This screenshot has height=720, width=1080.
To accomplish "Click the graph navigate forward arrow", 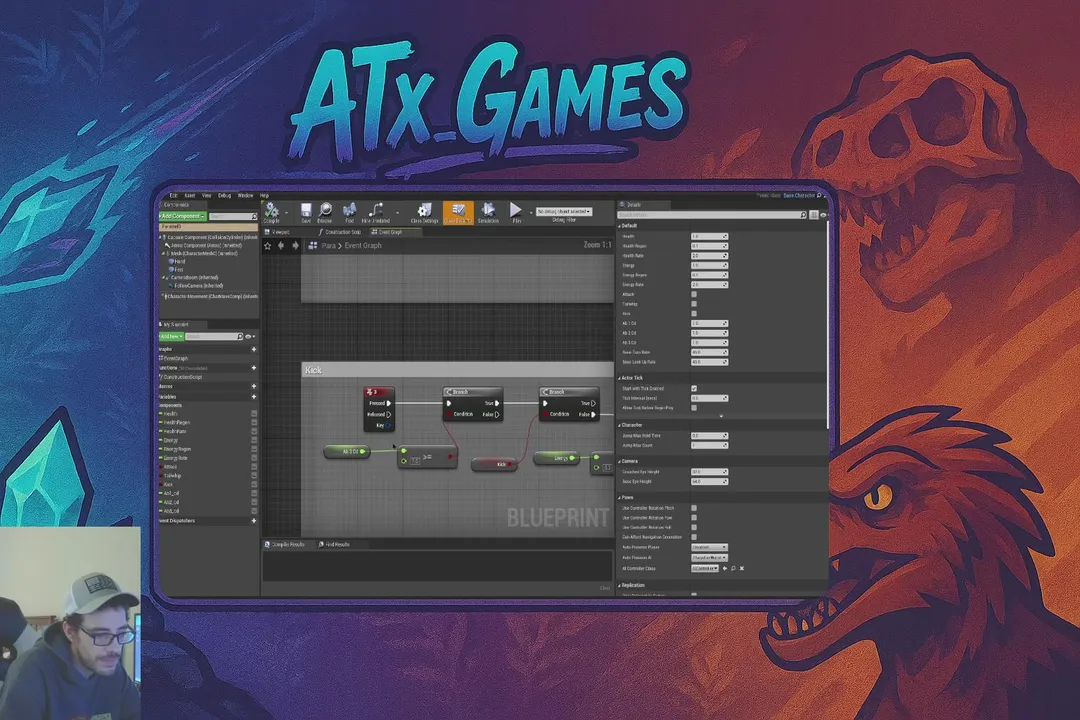I will [295, 246].
